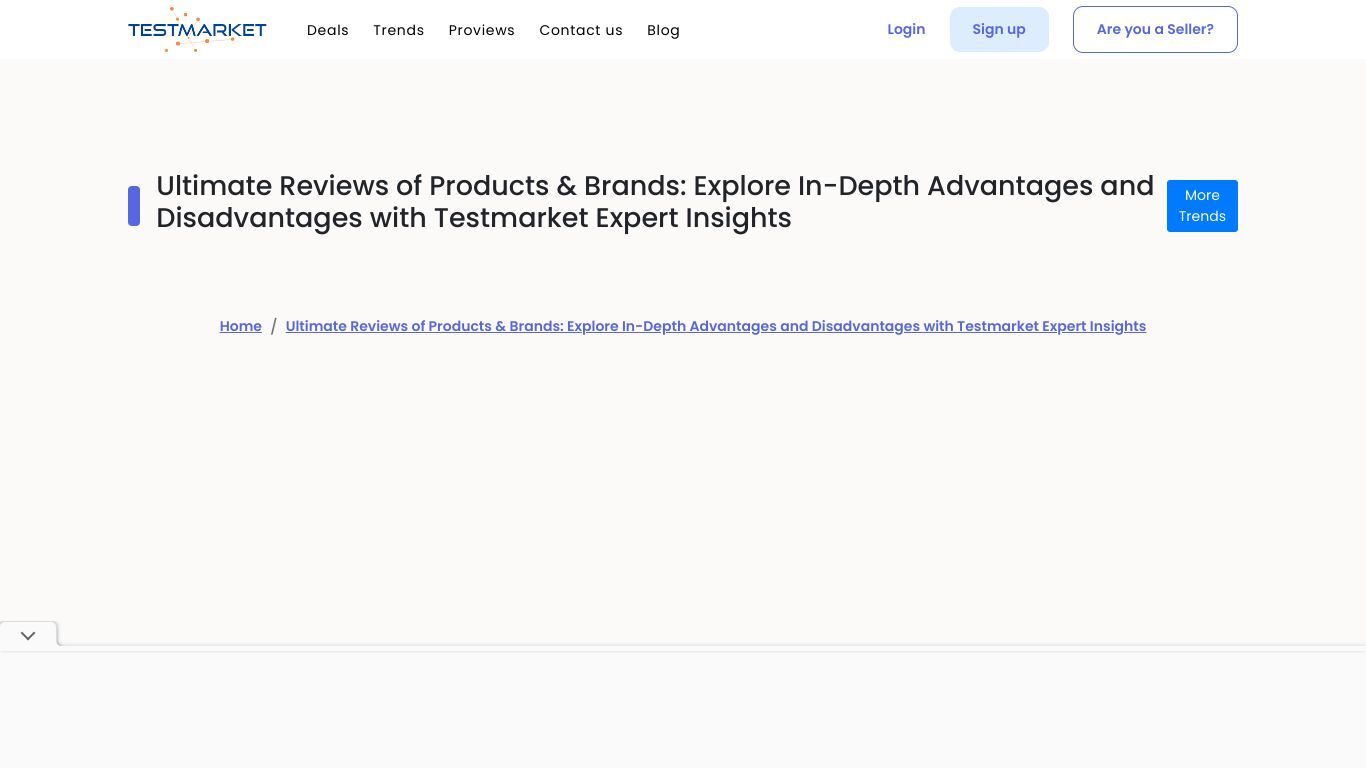Collapse the bottom panel with chevron
Image resolution: width=1366 pixels, height=768 pixels.
point(28,635)
